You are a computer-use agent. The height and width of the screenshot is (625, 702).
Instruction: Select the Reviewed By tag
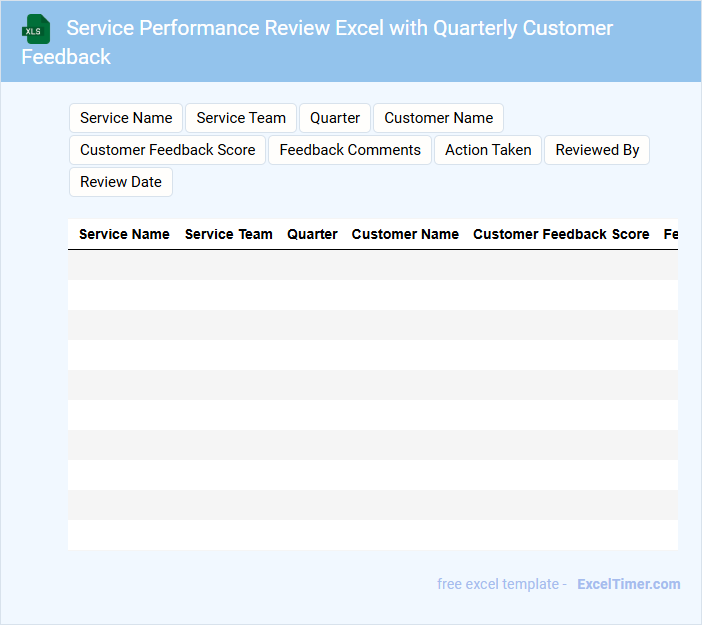click(x=597, y=150)
